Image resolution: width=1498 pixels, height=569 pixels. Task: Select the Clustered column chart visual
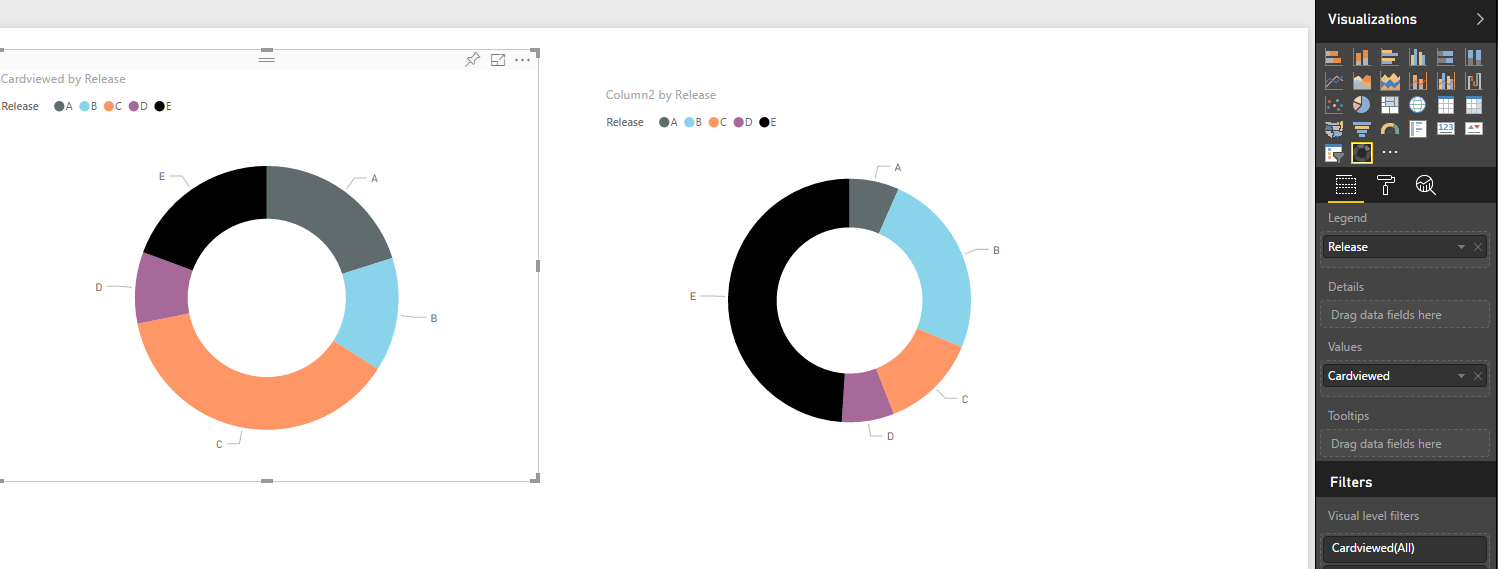[x=1417, y=57]
